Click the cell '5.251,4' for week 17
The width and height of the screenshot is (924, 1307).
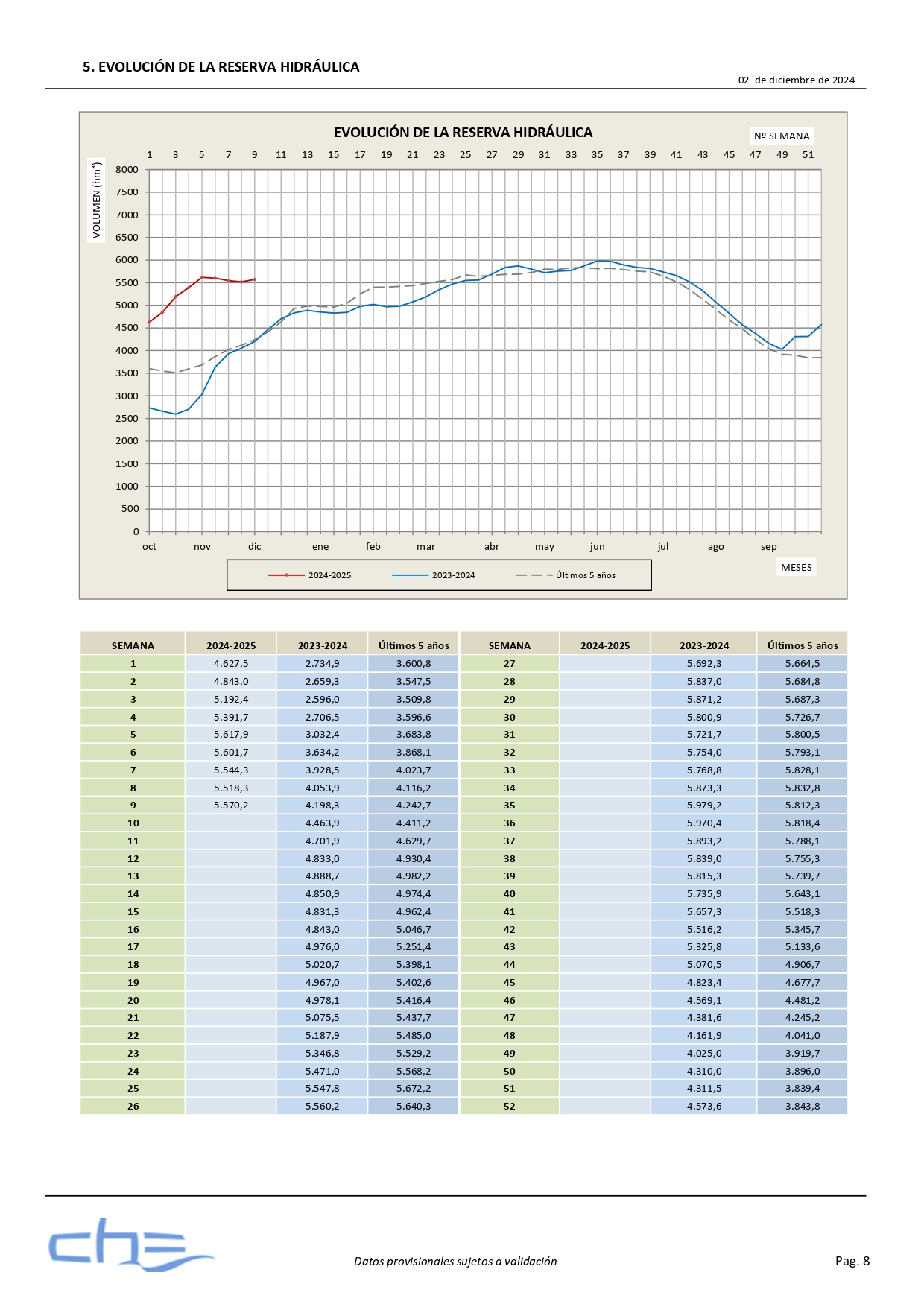click(x=414, y=947)
